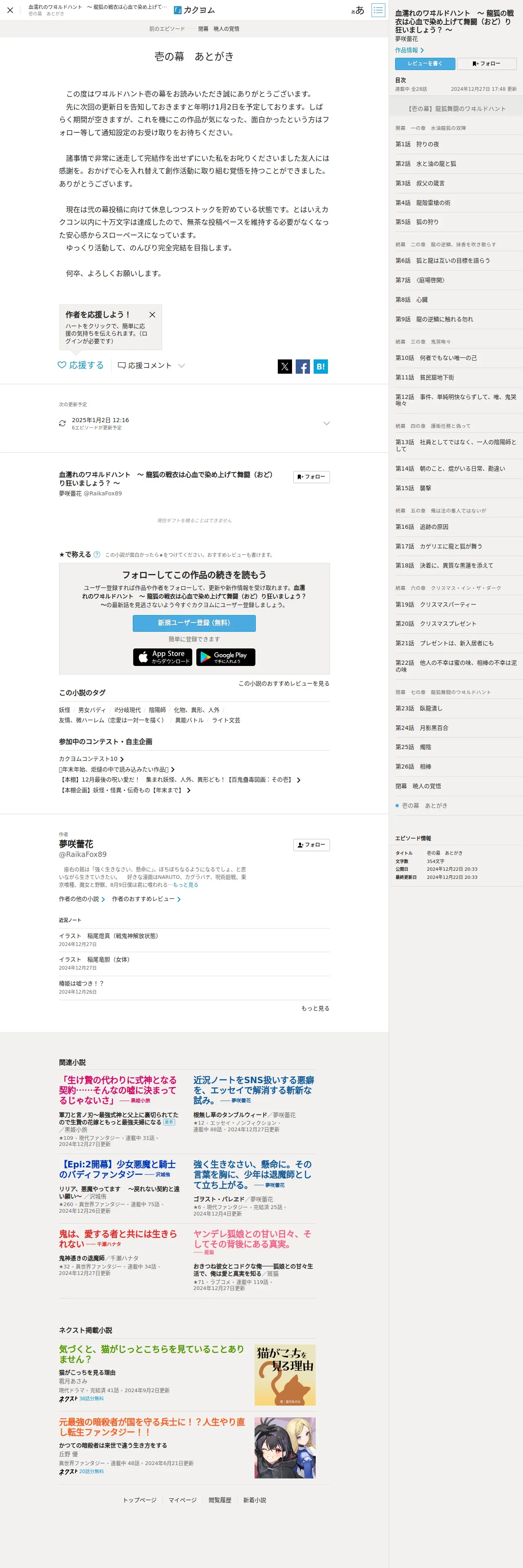This screenshot has width=523, height=1568.
Task: Bookmark on Hatena B!
Action: pos(321,366)
